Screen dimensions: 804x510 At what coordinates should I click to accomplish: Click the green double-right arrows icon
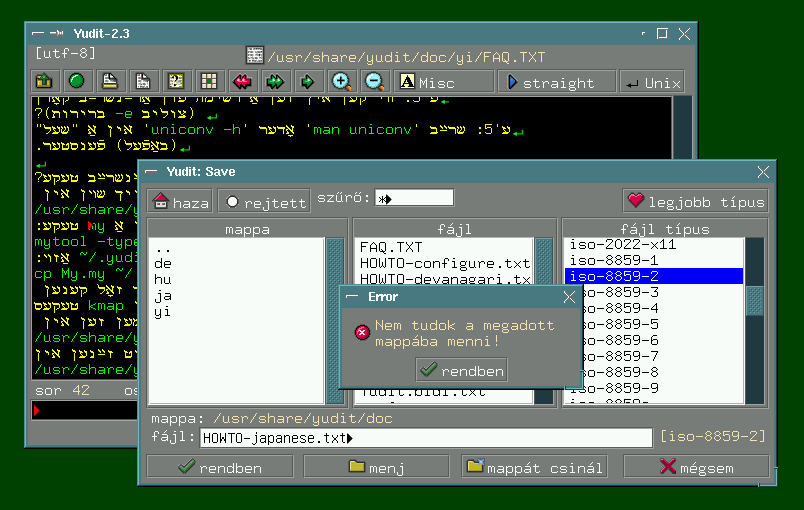pyautogui.click(x=275, y=82)
